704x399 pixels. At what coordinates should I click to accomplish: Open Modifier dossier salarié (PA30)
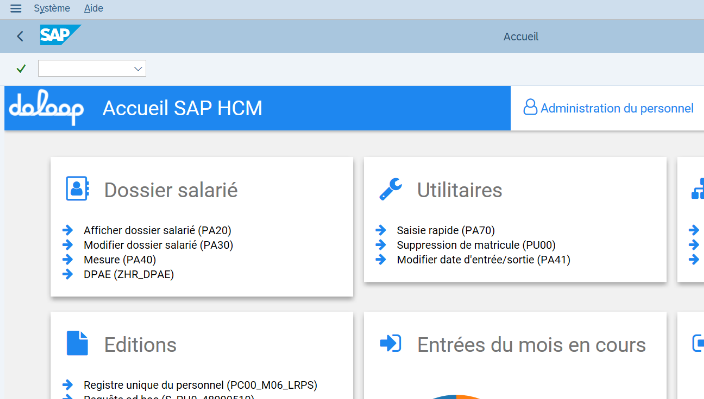(158, 245)
